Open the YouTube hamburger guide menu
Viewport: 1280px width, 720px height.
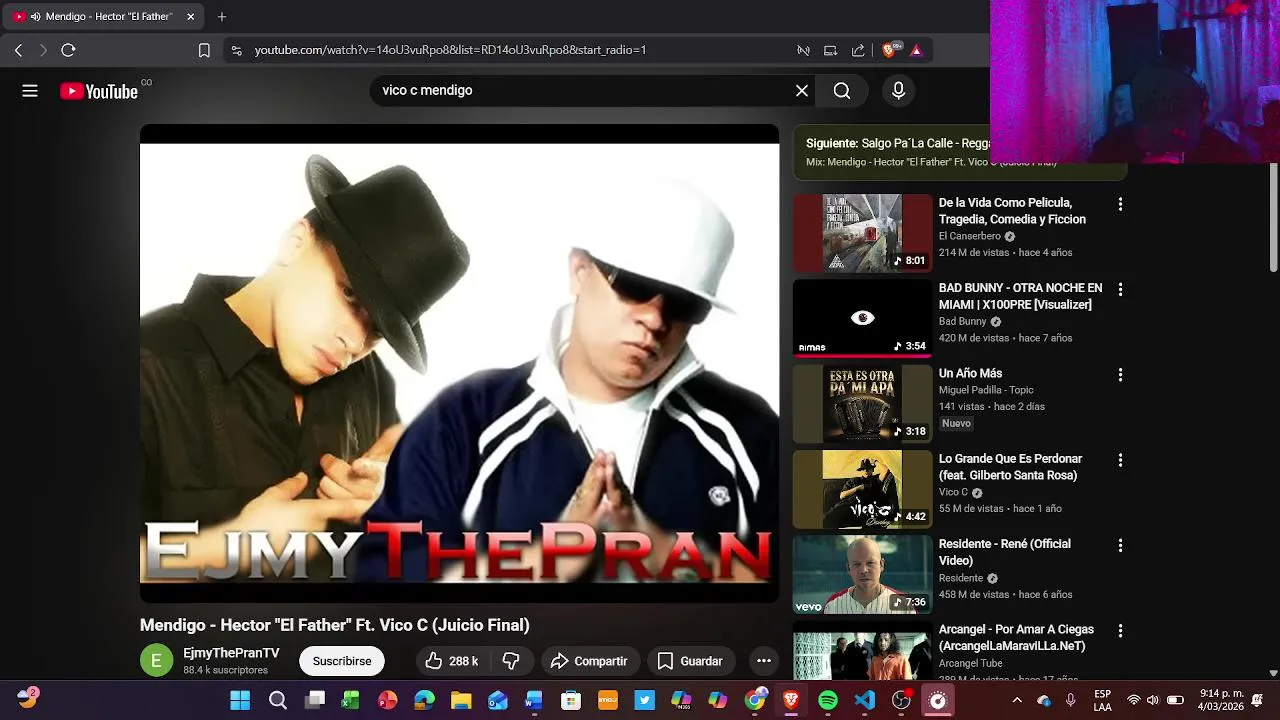[30, 91]
